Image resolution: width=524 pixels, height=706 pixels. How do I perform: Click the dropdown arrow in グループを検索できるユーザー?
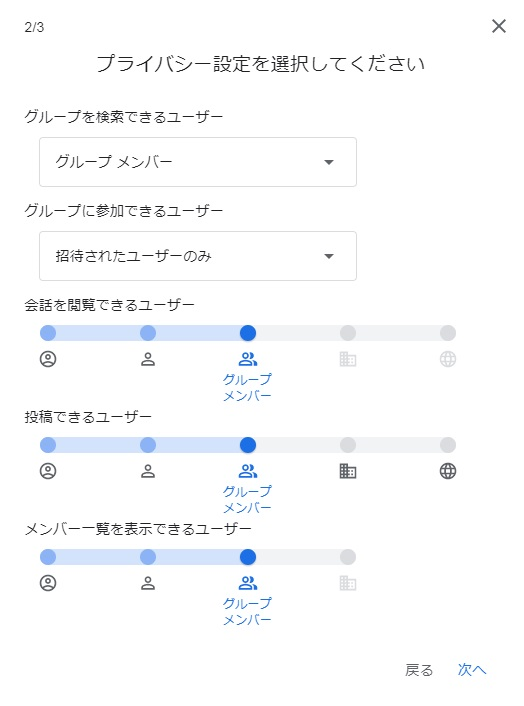tap(329, 163)
